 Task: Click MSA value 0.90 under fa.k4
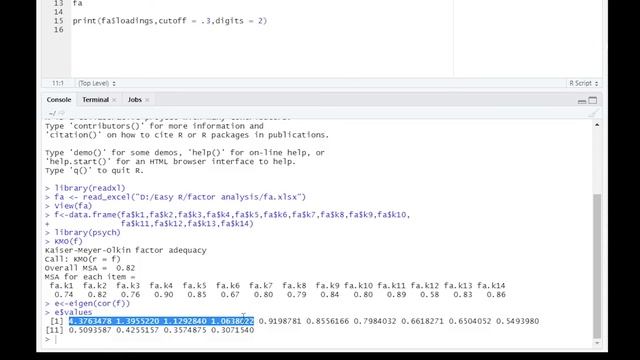coord(164,295)
